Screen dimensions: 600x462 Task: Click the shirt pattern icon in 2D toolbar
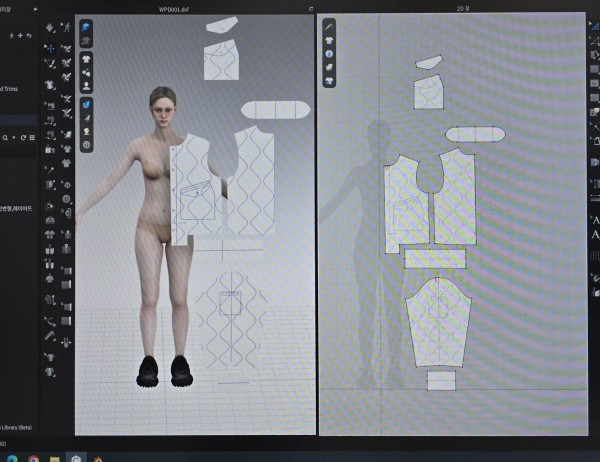point(329,40)
